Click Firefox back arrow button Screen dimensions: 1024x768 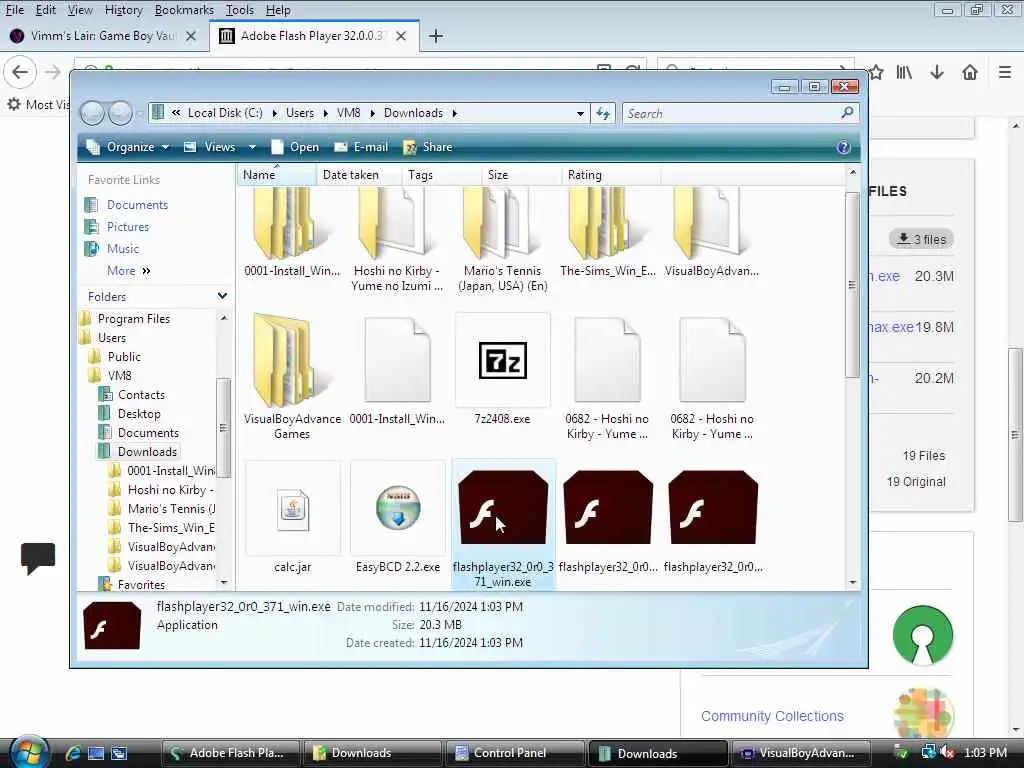(20, 72)
